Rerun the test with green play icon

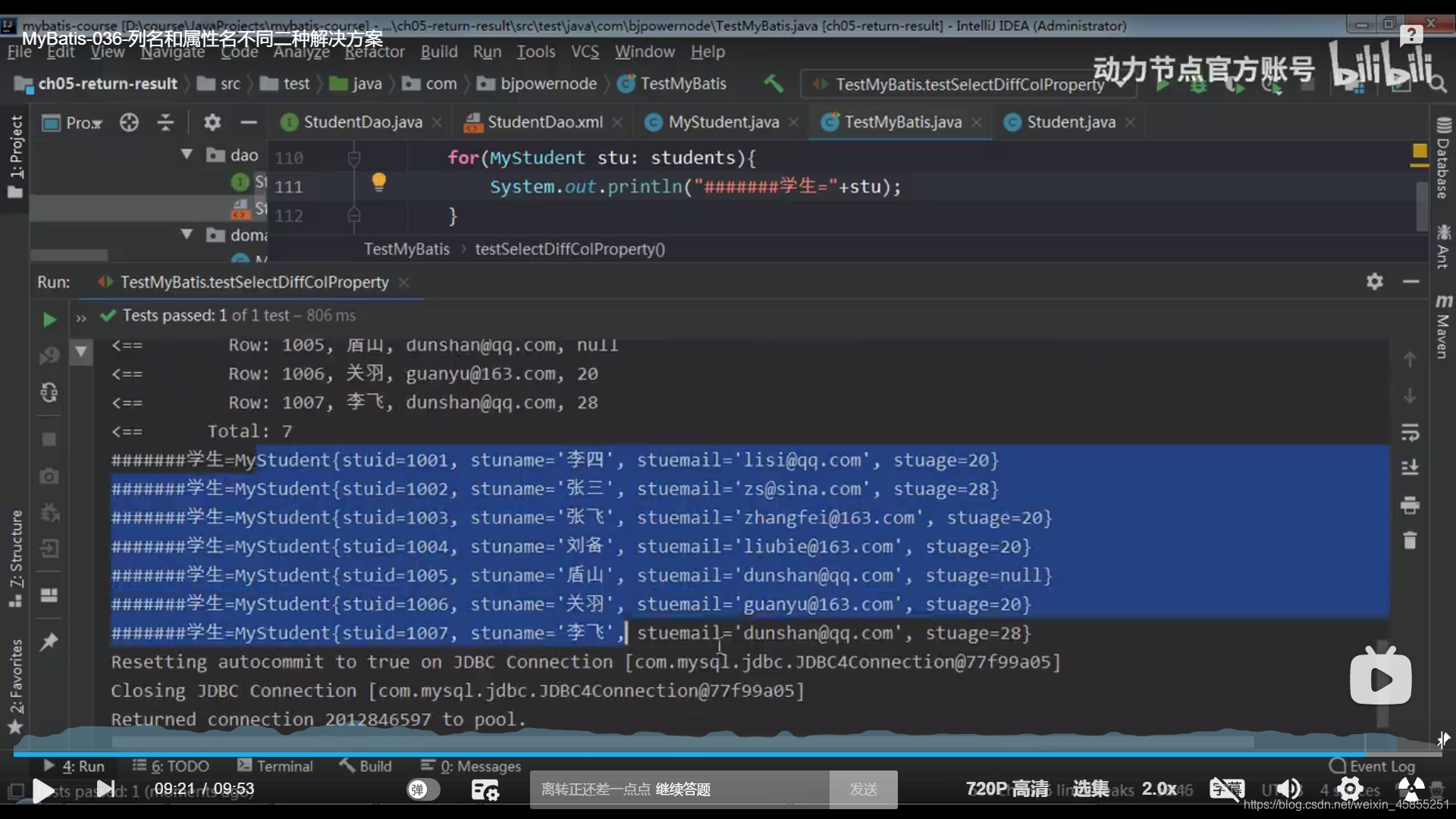coord(49,320)
